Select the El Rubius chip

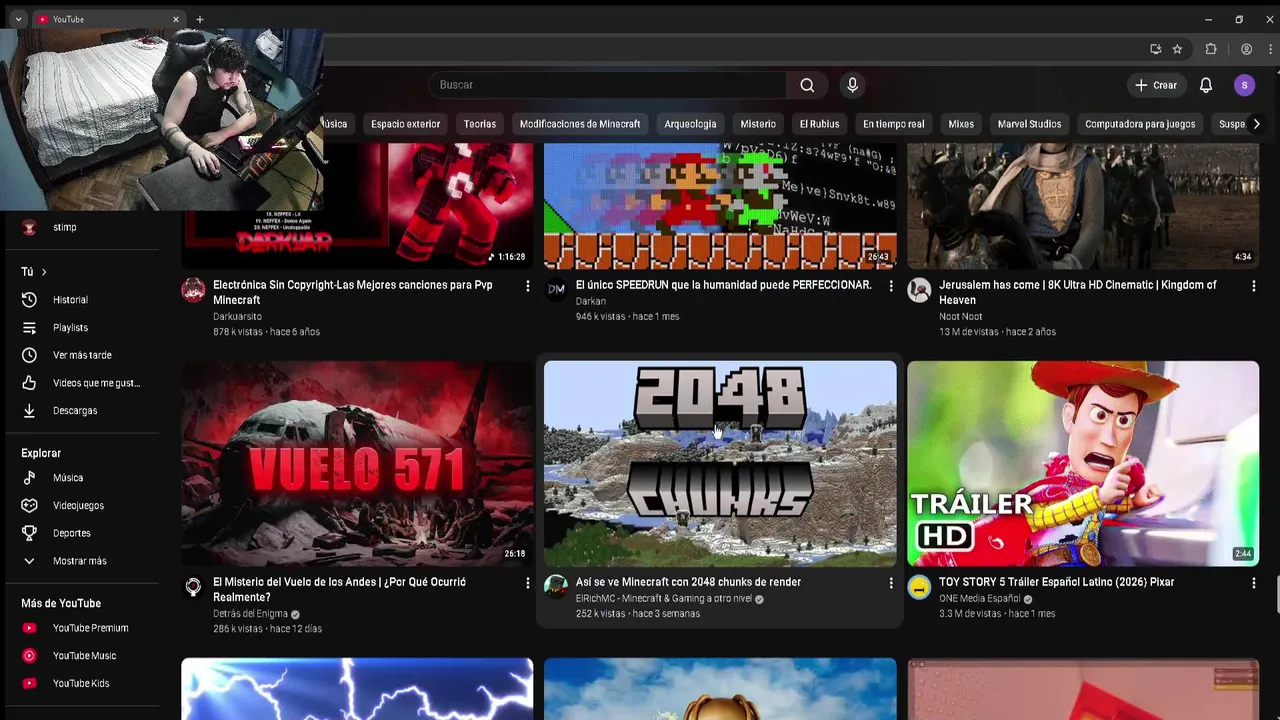pos(819,124)
